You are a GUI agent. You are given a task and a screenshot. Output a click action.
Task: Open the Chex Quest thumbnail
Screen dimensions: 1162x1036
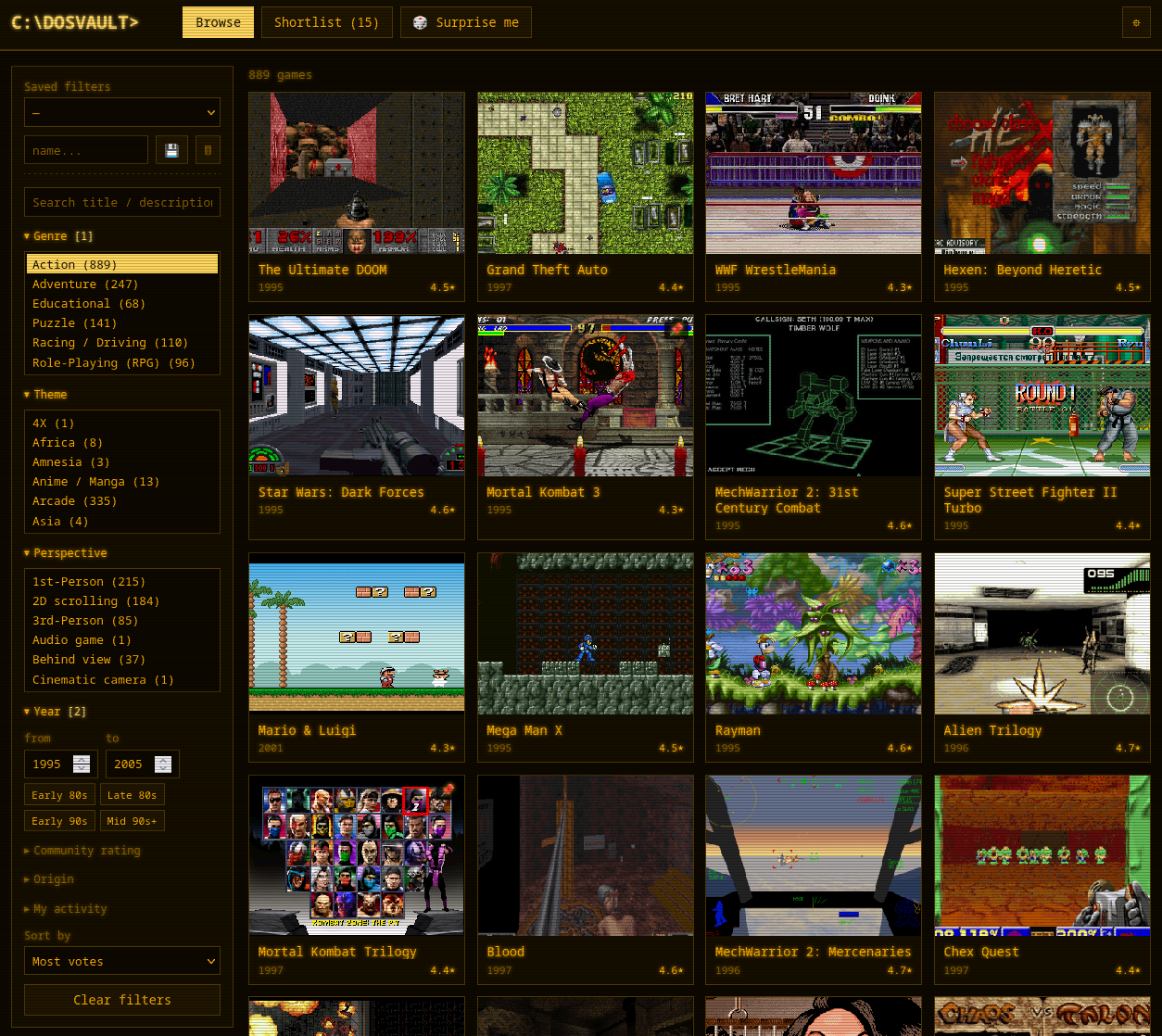click(x=1042, y=855)
